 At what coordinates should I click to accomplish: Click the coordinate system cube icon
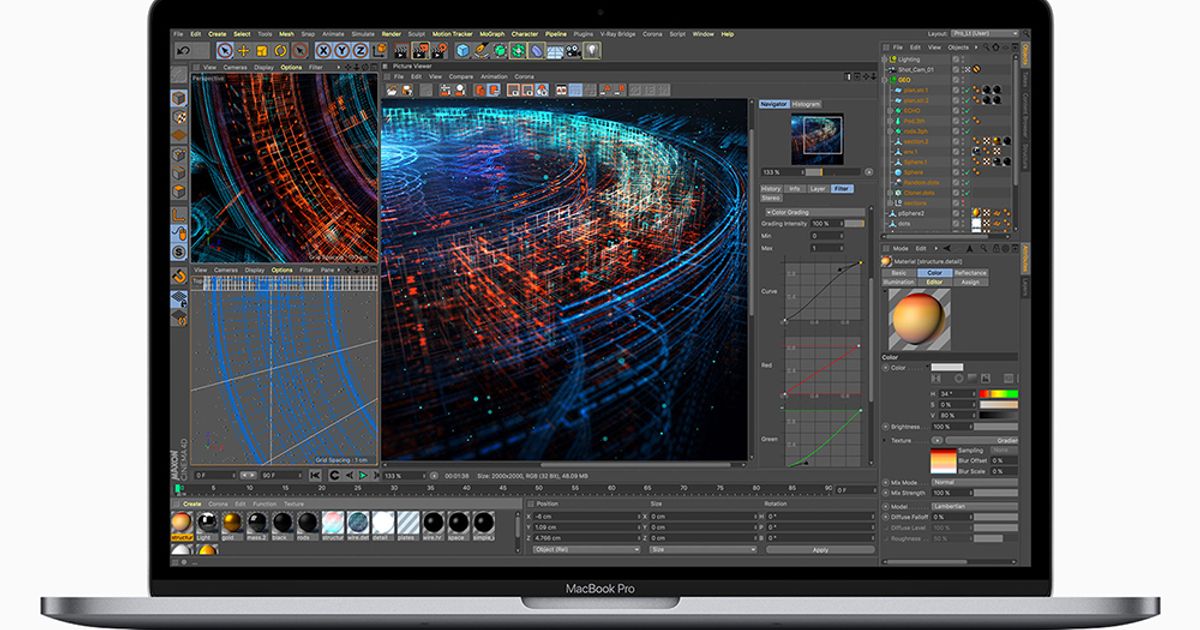click(x=381, y=50)
